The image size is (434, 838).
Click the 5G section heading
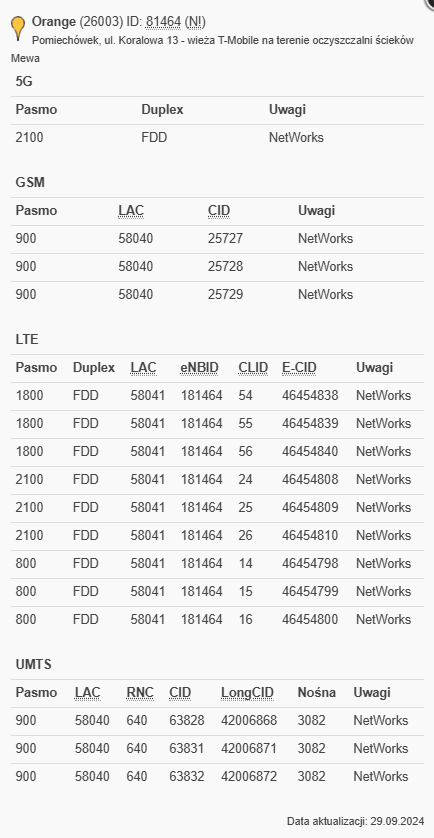coord(24,81)
